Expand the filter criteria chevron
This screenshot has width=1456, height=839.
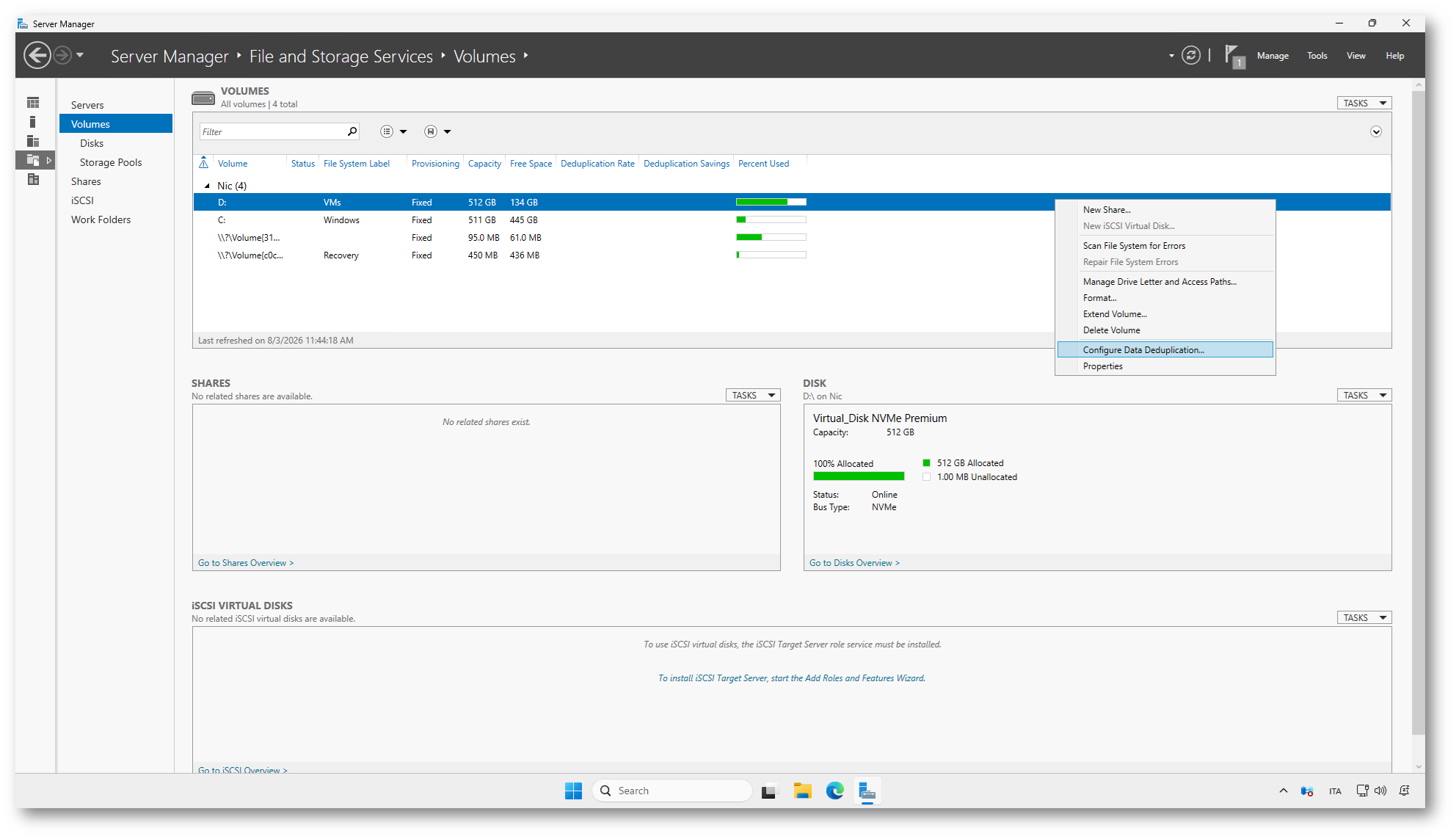click(1376, 132)
